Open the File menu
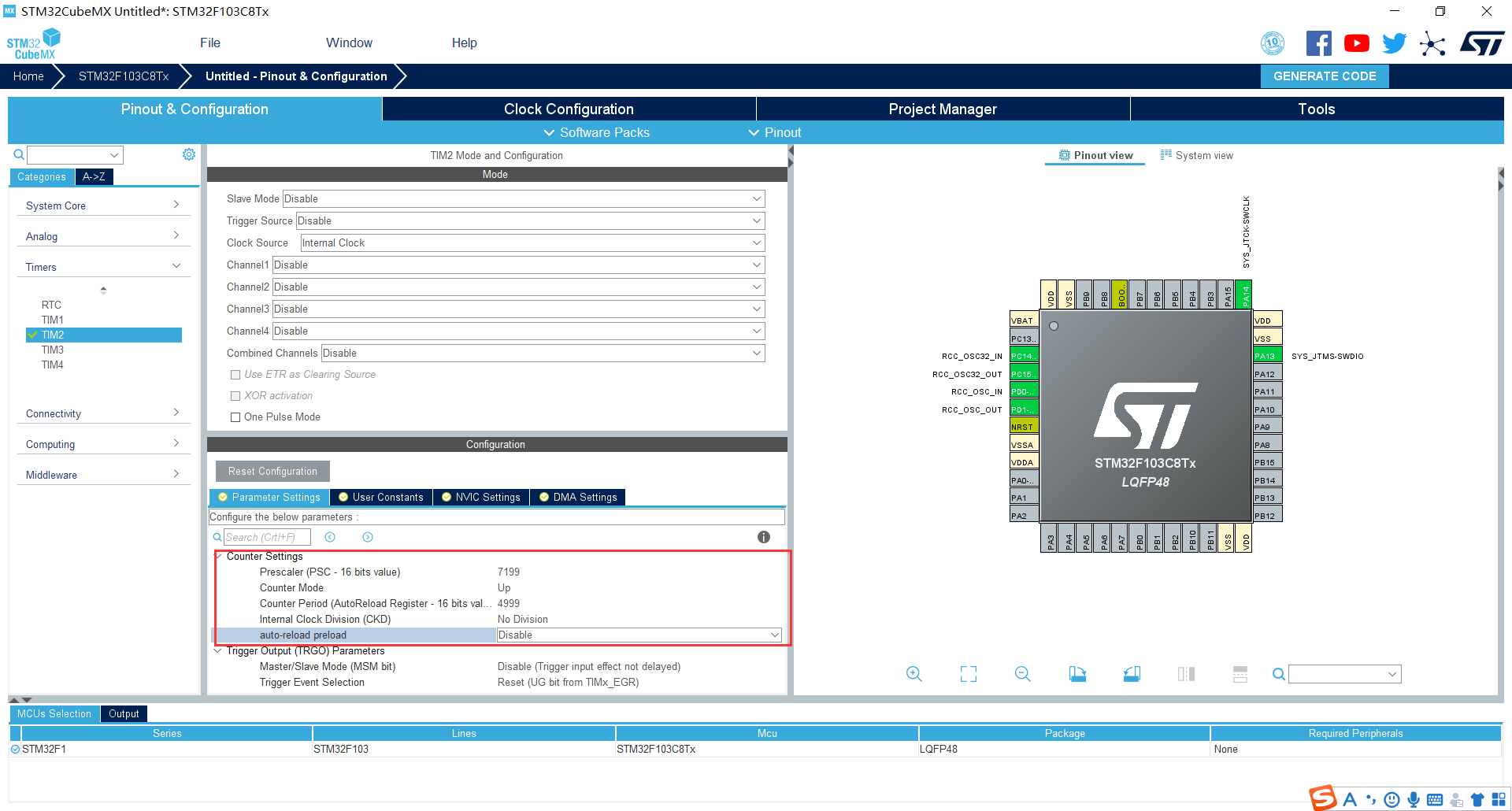Viewport: 1512px width, 811px height. (x=210, y=43)
